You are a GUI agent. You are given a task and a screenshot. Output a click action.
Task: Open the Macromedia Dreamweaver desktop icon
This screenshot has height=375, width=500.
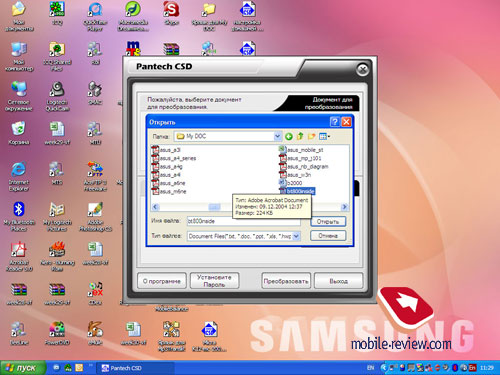point(133,16)
